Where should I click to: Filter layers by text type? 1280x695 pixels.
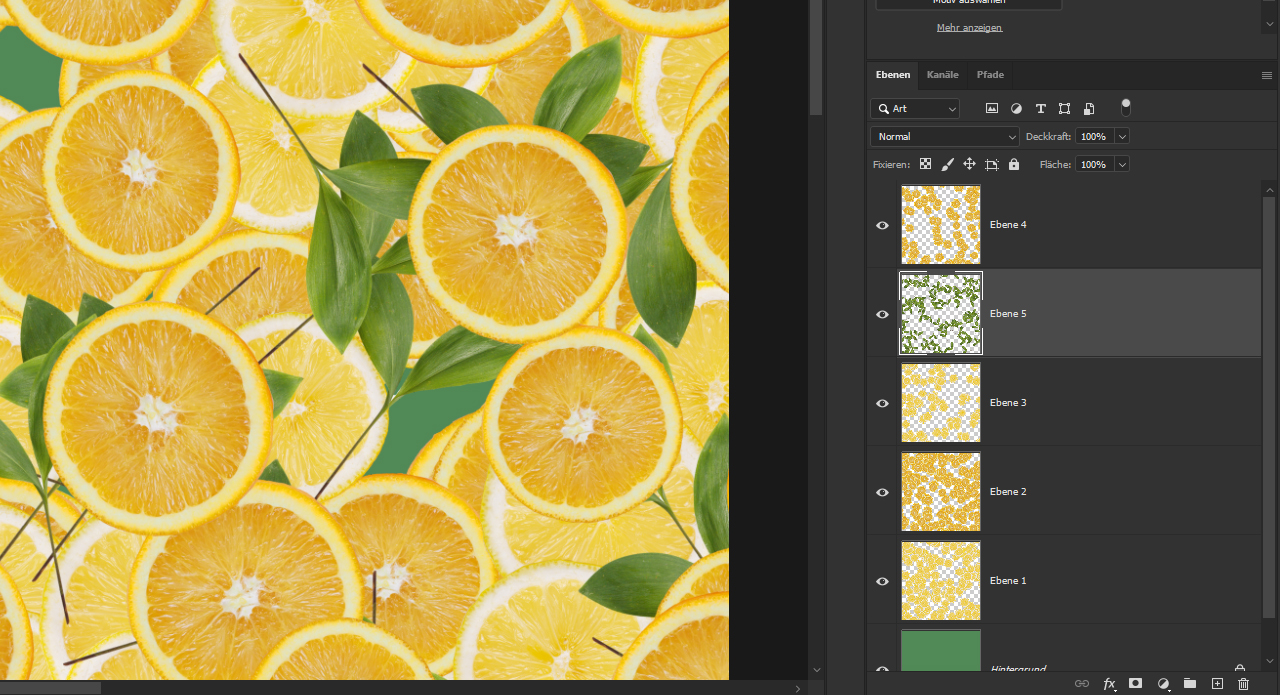[1040, 108]
